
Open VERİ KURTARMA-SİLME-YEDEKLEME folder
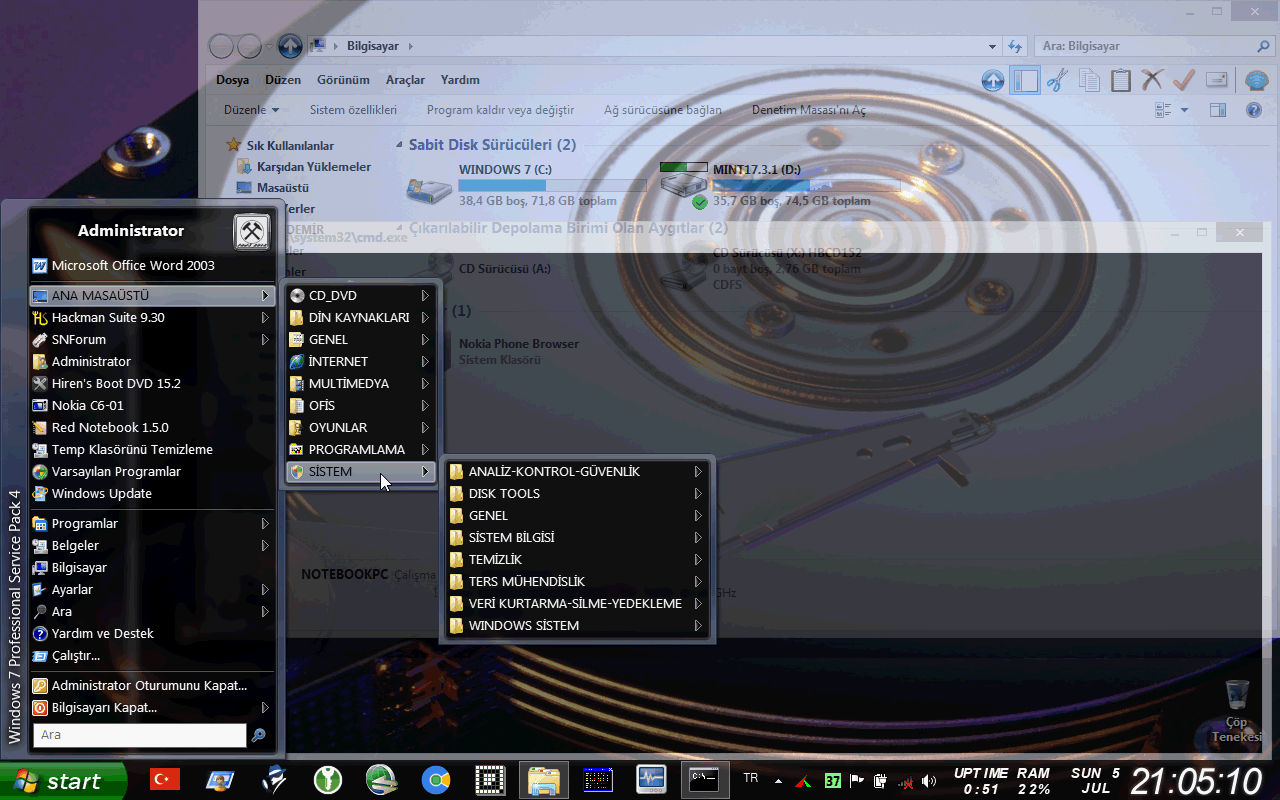tap(577, 604)
